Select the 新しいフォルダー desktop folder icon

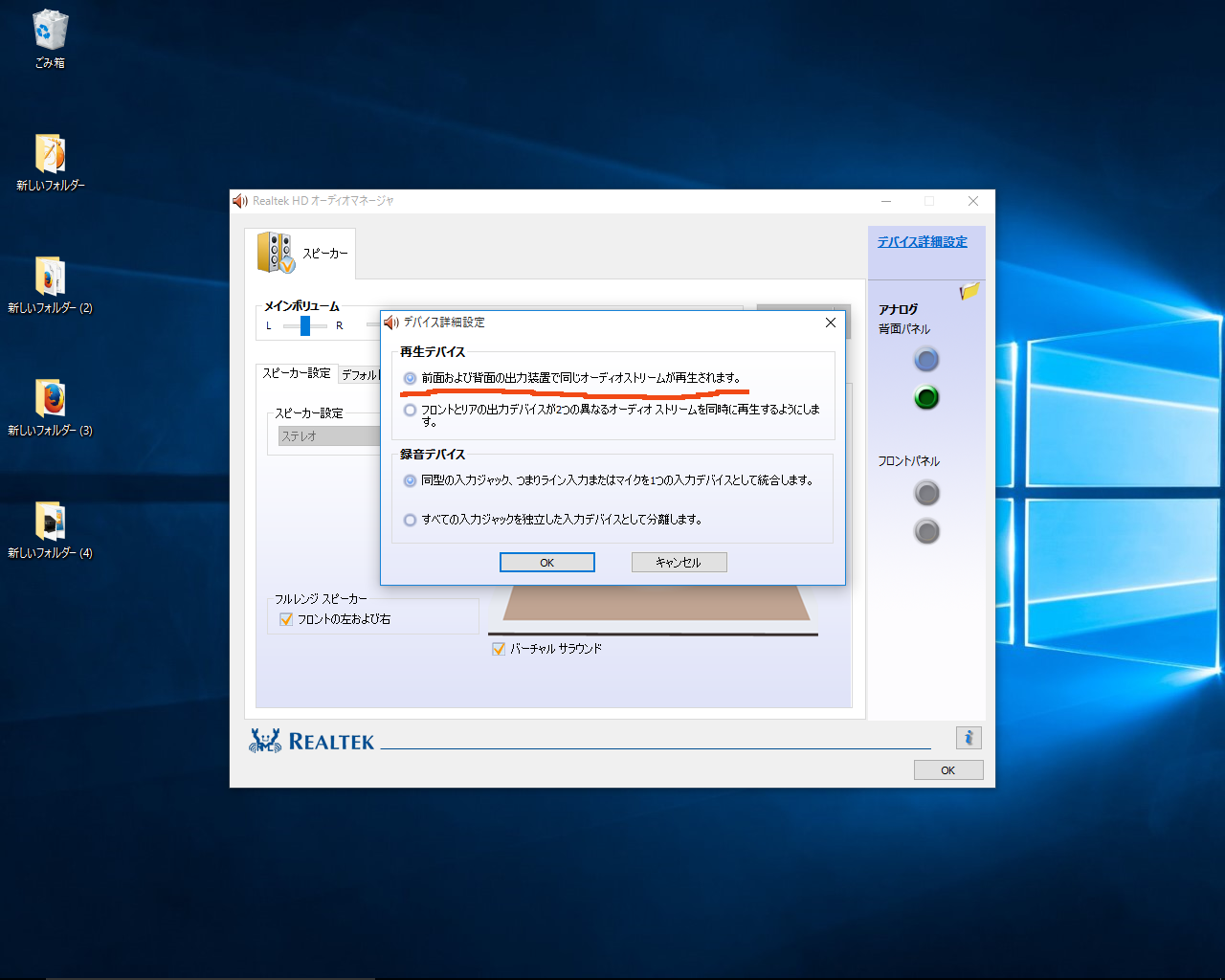pyautogui.click(x=51, y=162)
